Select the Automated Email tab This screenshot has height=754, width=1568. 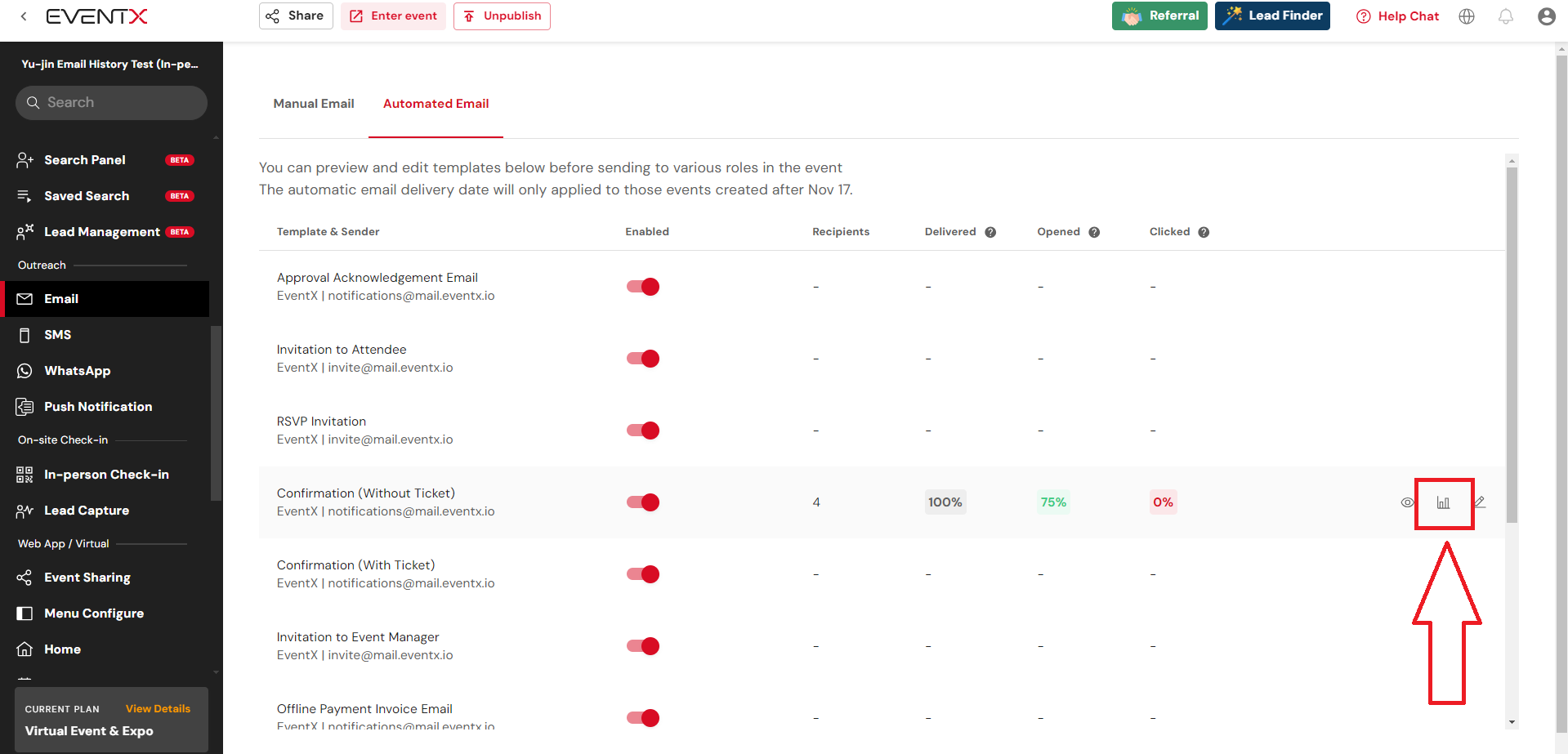(x=436, y=104)
